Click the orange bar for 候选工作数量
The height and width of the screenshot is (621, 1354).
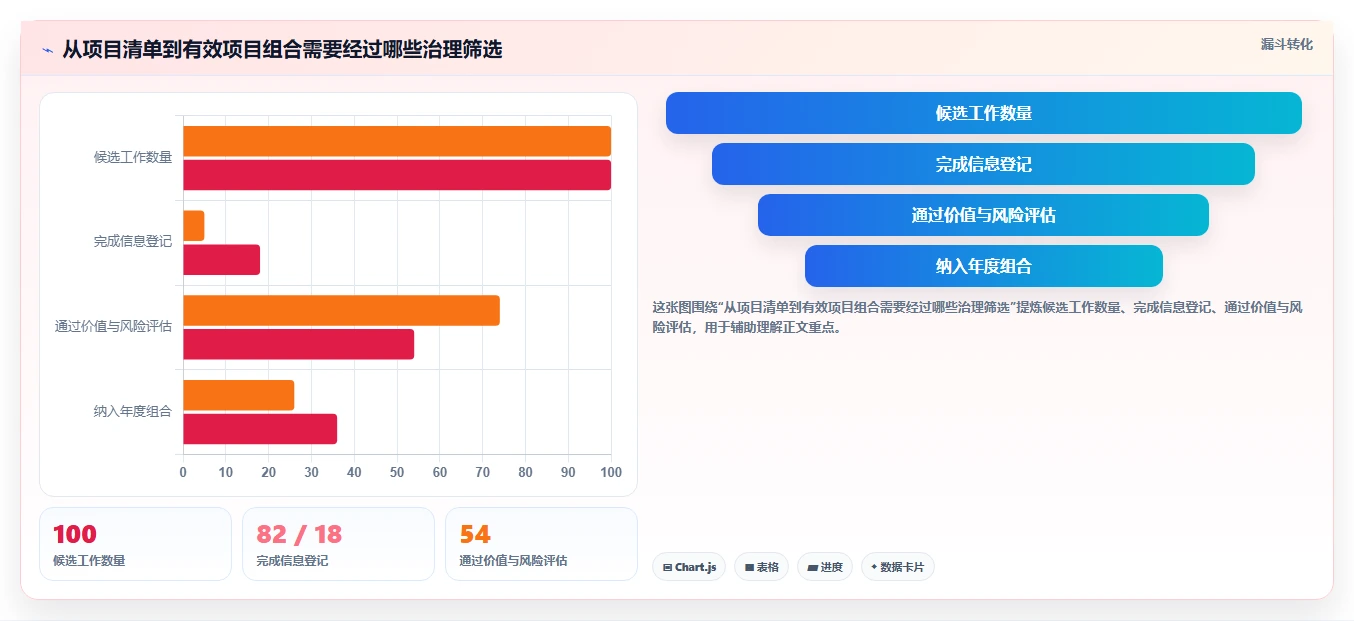pyautogui.click(x=397, y=141)
